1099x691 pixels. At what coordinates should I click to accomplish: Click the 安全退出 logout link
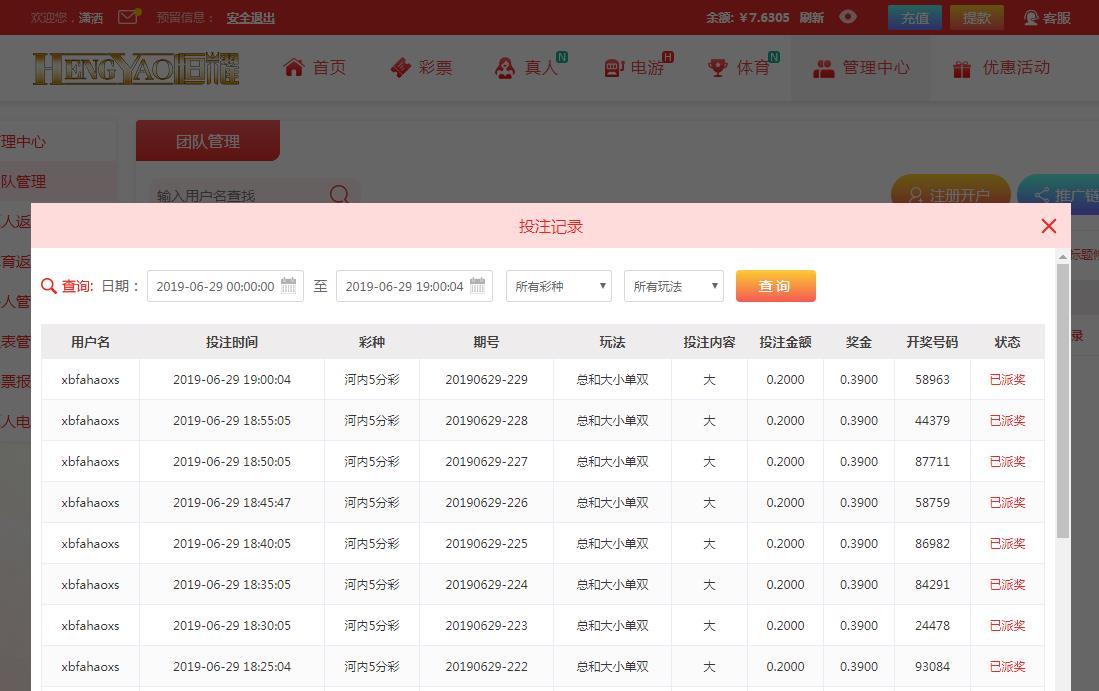(250, 18)
